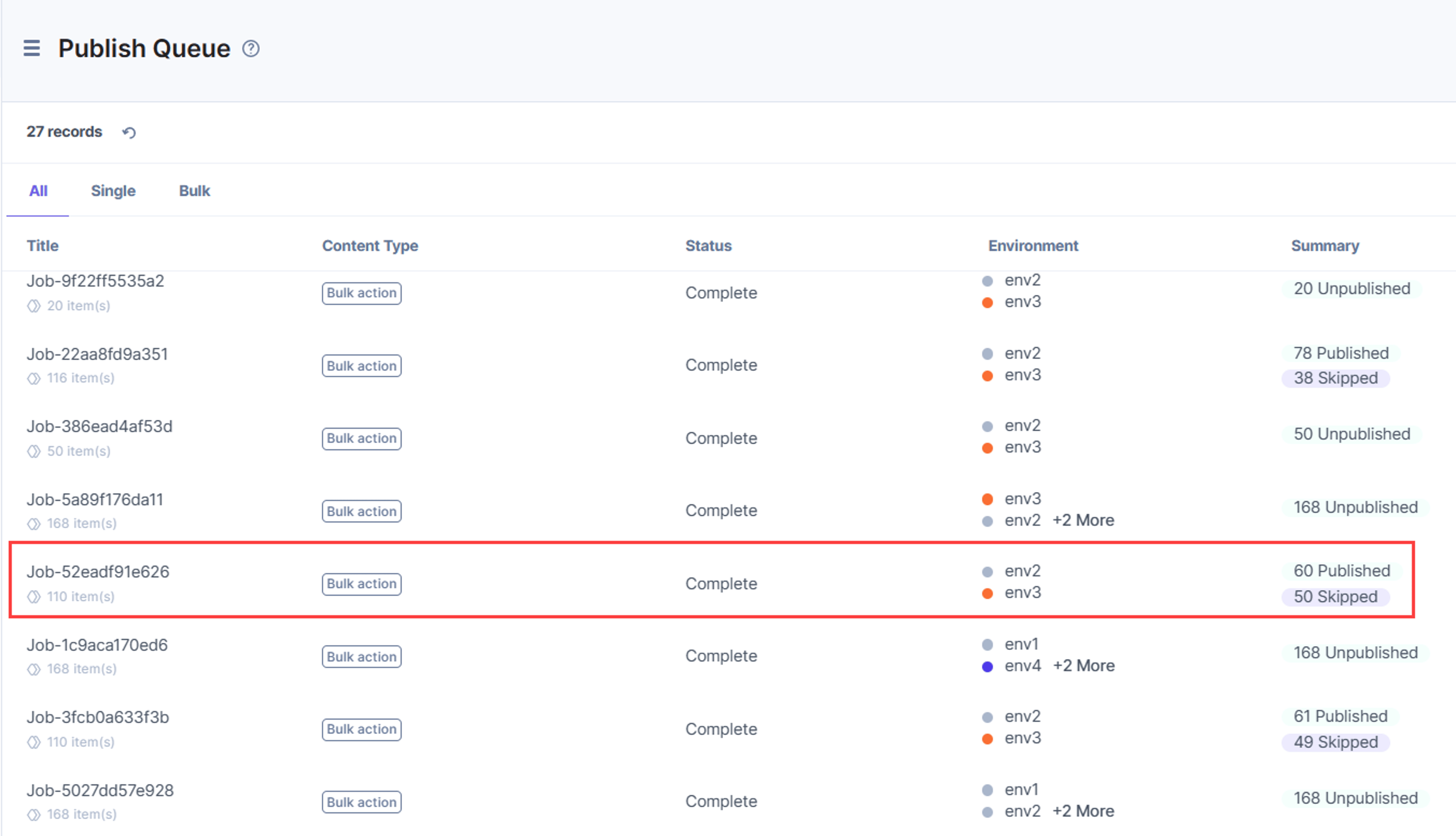
Task: Click the 27 records count
Action: (x=64, y=132)
